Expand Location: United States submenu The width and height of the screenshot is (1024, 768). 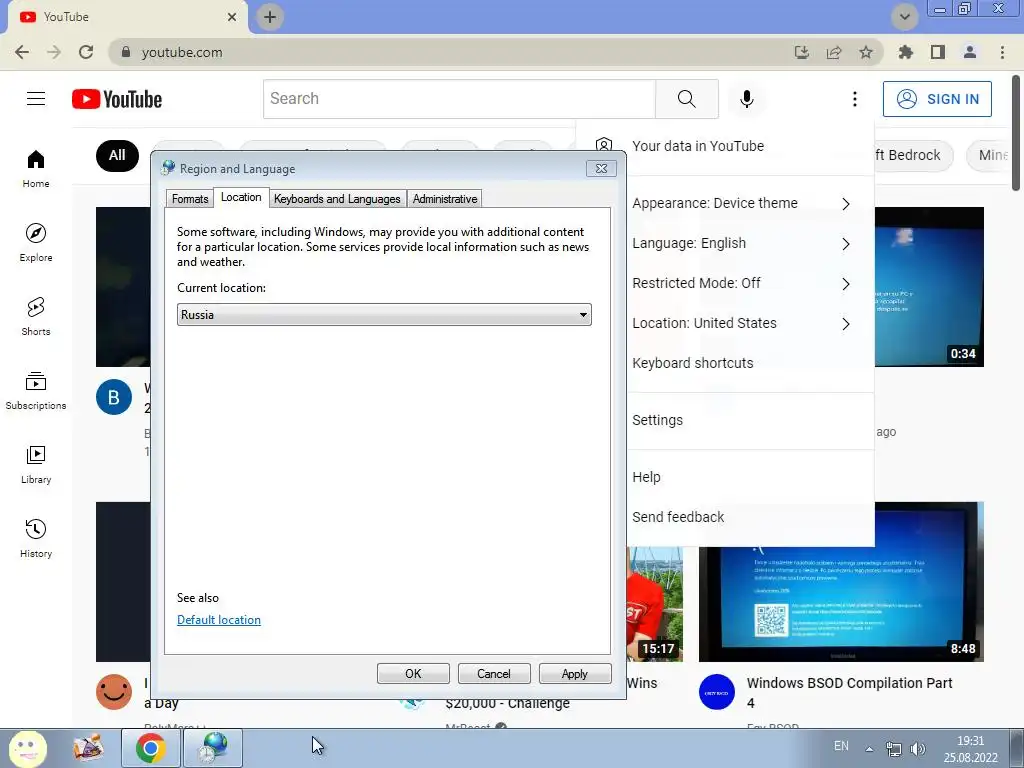[x=750, y=323]
